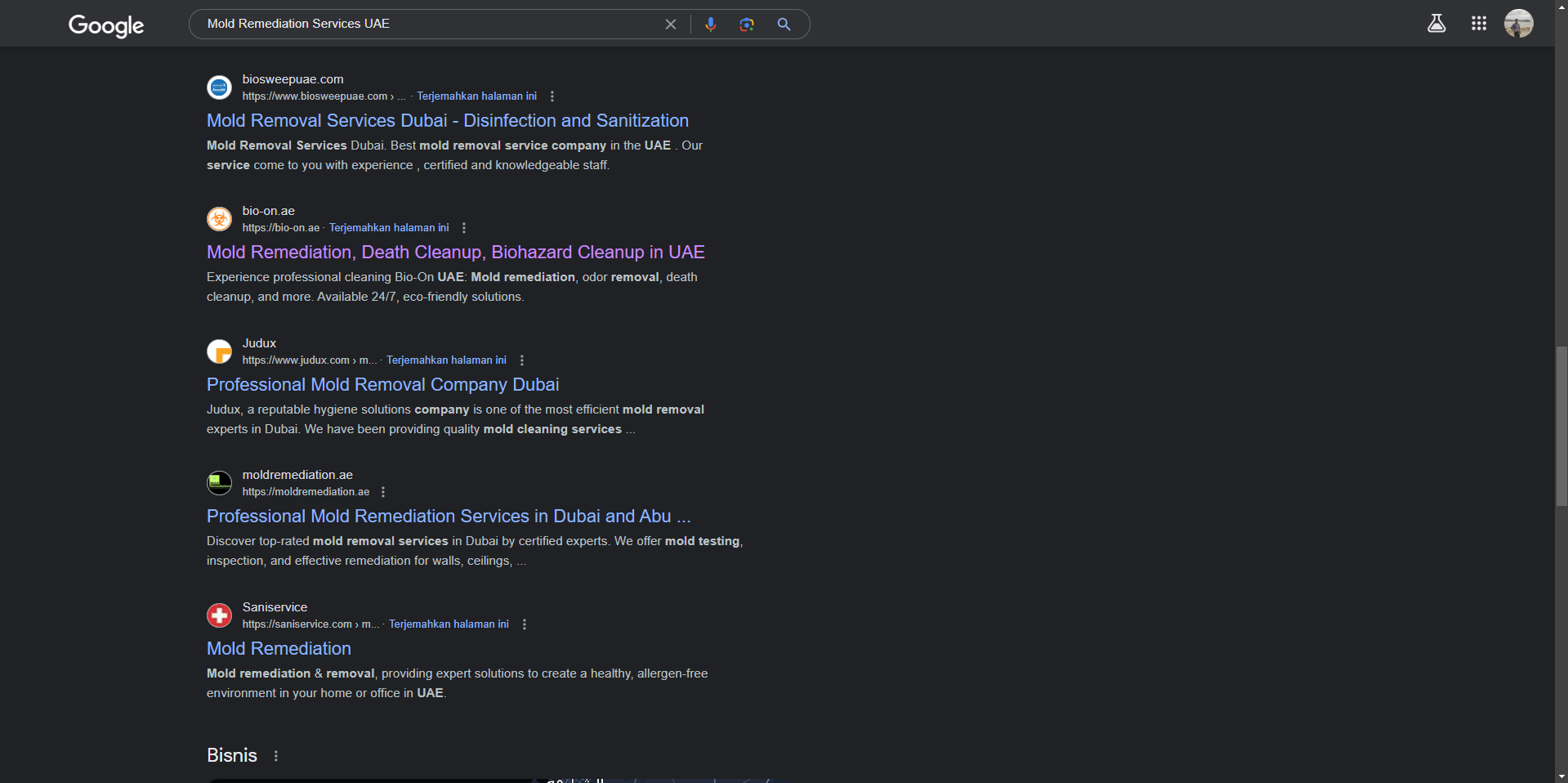
Task: Click the Saniservice red cross favicon
Action: (219, 615)
